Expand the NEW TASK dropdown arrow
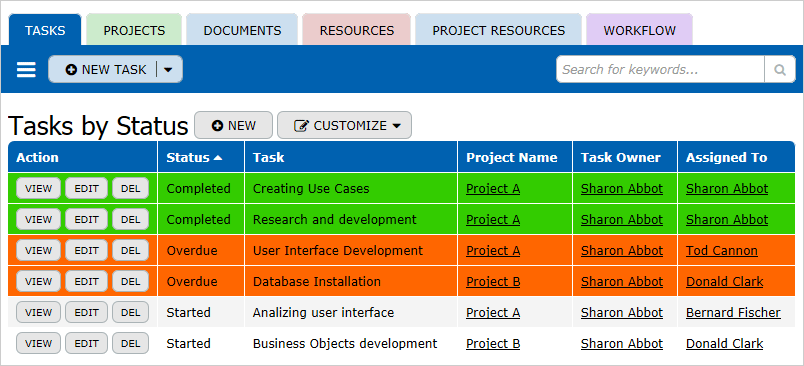Image resolution: width=804 pixels, height=366 pixels. (168, 70)
